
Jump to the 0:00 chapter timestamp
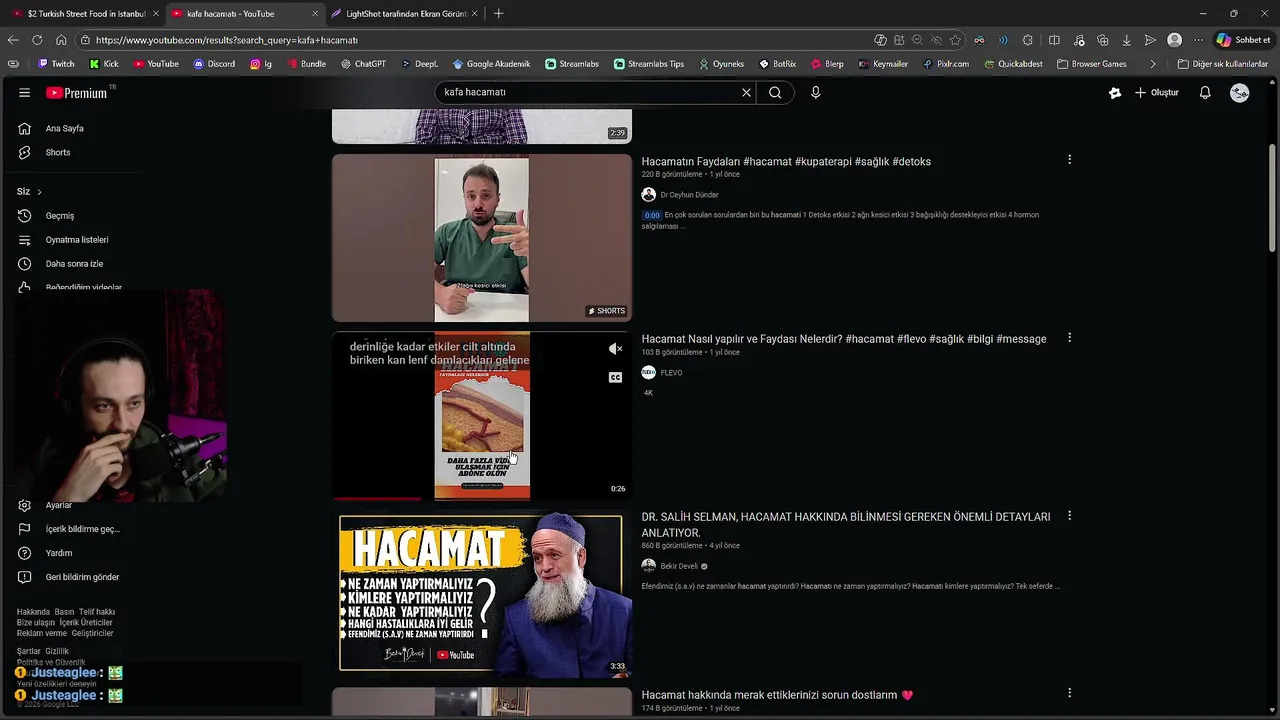pos(652,215)
